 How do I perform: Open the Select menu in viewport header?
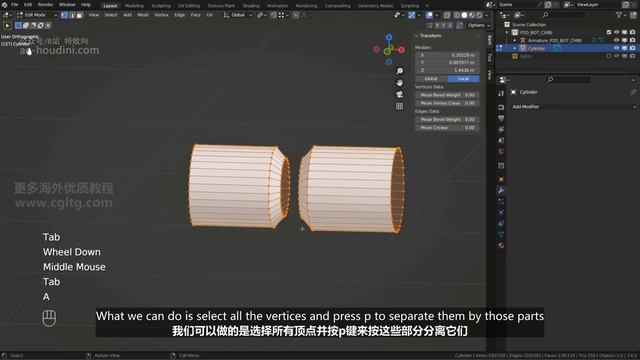click(111, 15)
